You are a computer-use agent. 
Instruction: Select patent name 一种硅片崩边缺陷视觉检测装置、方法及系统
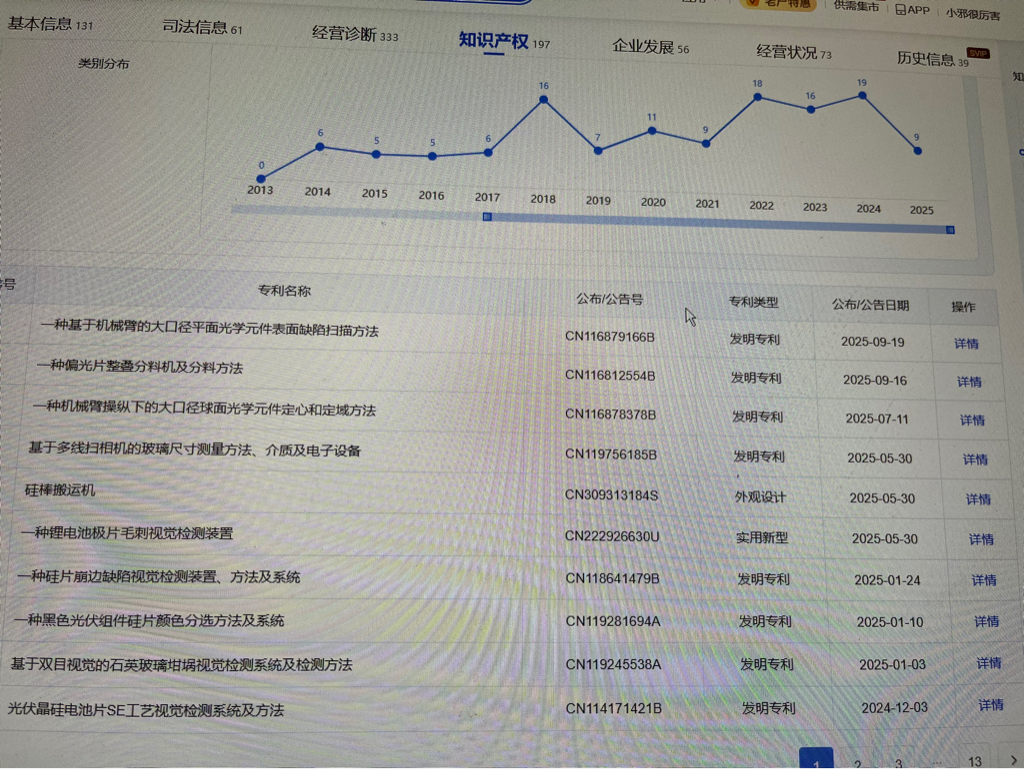(x=159, y=576)
